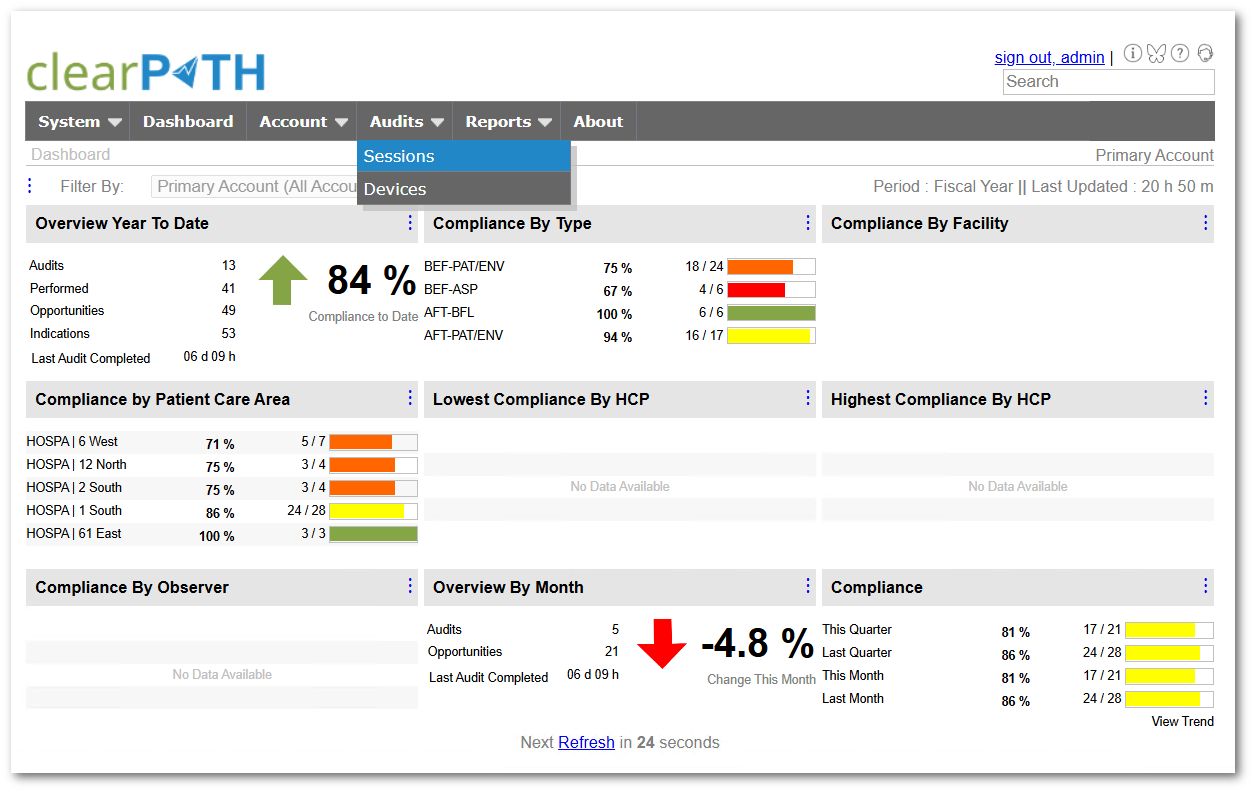
Task: Click the AFT-BFL green compliance bar
Action: click(x=771, y=313)
